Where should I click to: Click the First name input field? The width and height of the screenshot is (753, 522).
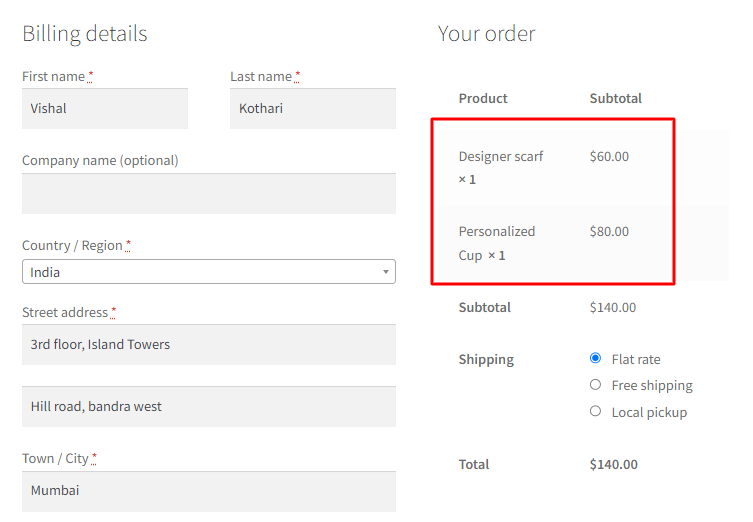(105, 108)
